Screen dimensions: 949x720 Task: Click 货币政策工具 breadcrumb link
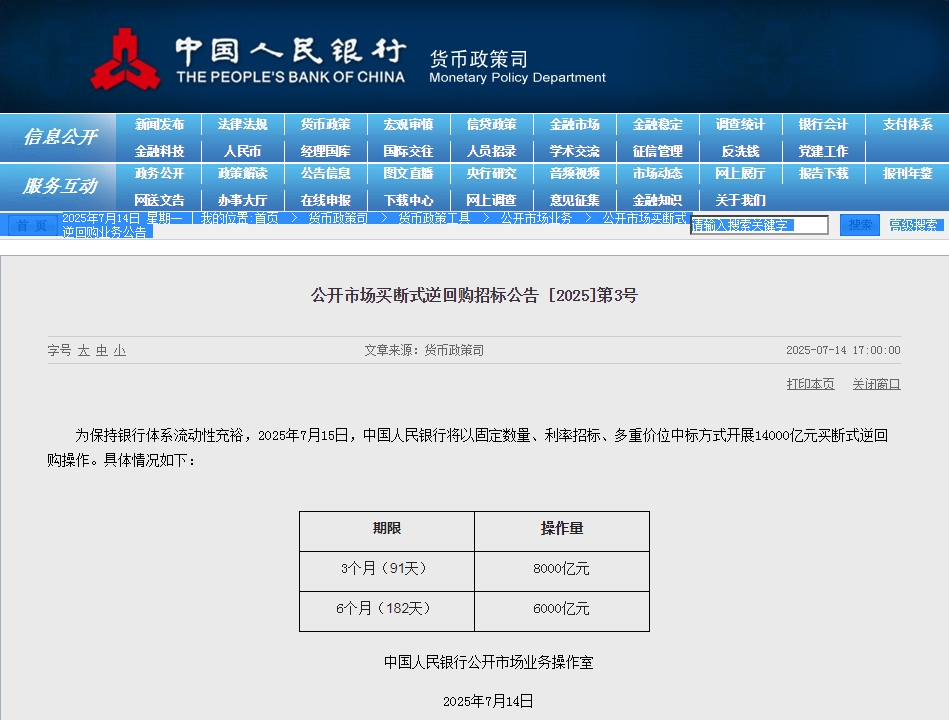tap(434, 218)
